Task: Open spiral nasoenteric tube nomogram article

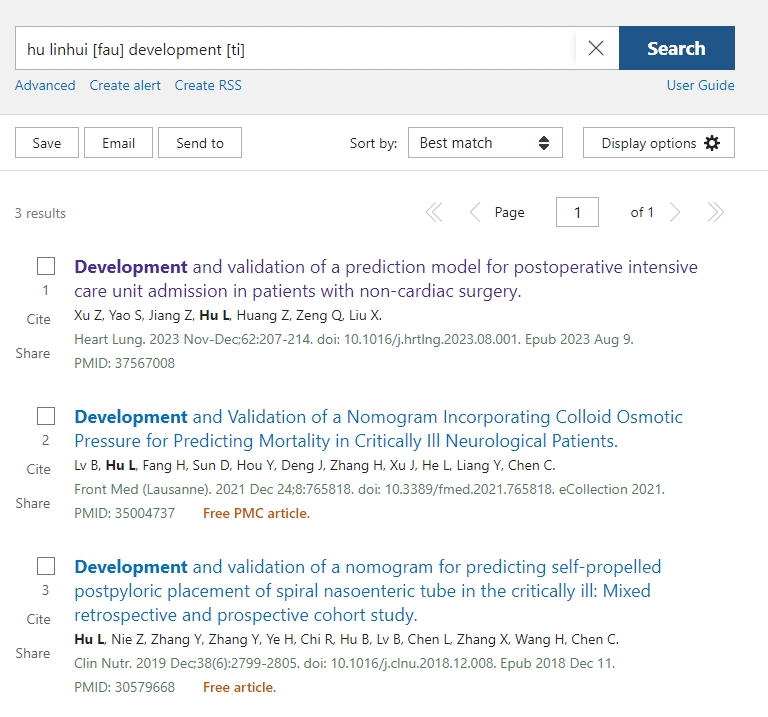Action: [x=368, y=591]
